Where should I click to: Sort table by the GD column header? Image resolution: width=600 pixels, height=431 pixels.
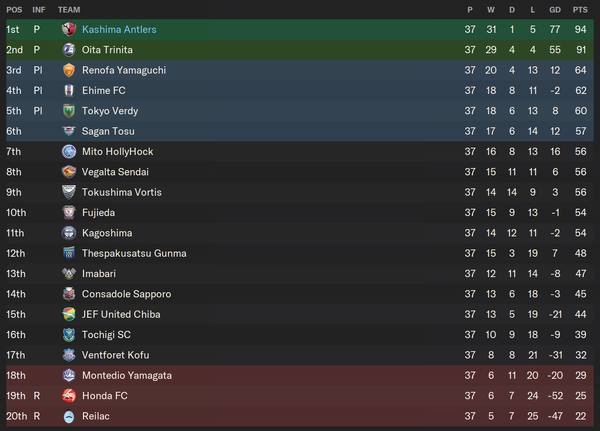555,10
